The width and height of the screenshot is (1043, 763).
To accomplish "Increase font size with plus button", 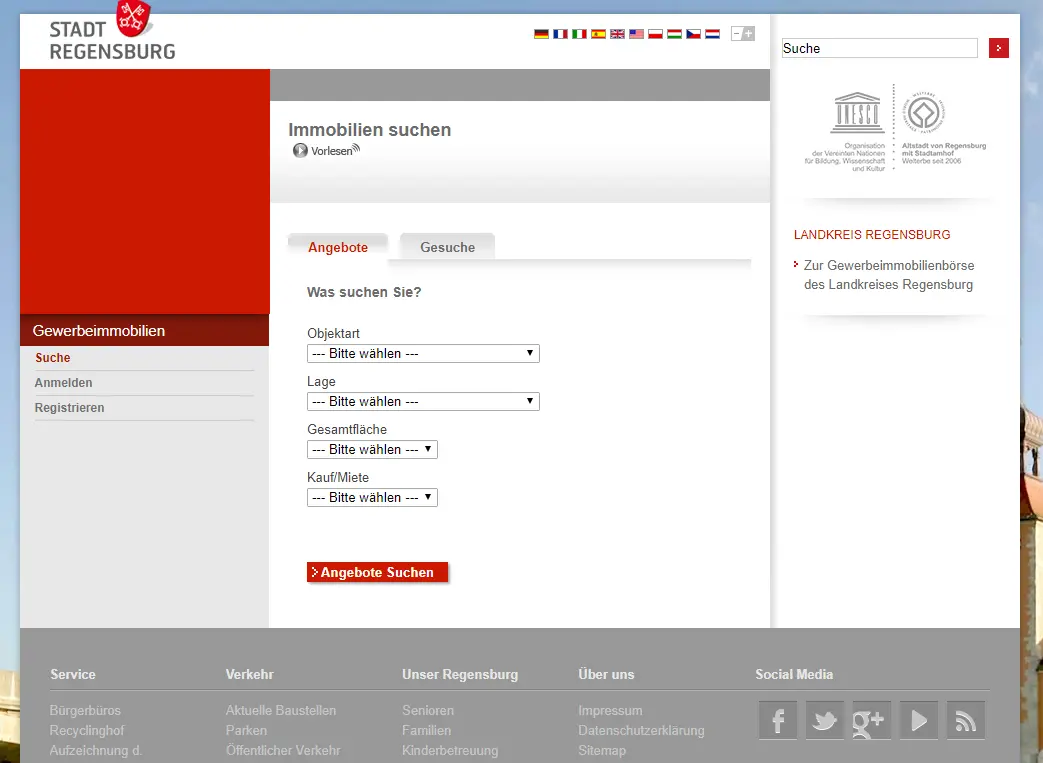I will 748,33.
